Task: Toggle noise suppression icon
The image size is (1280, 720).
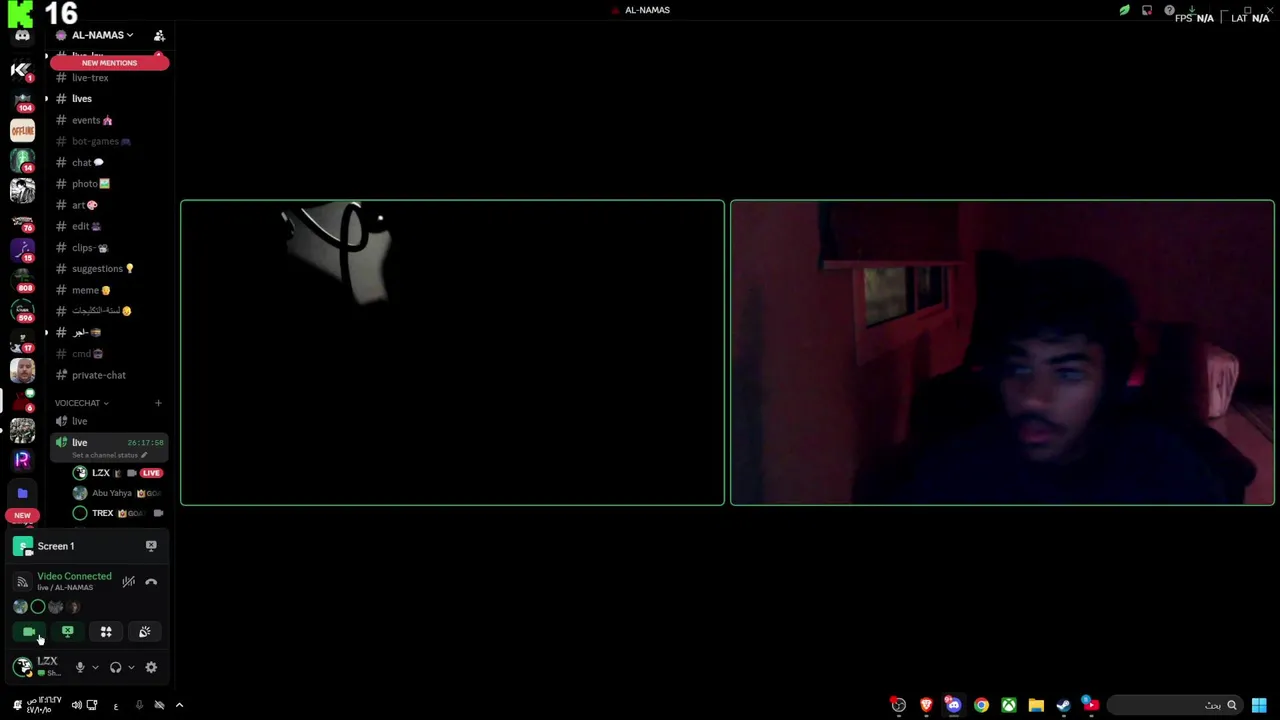Action: (x=128, y=582)
